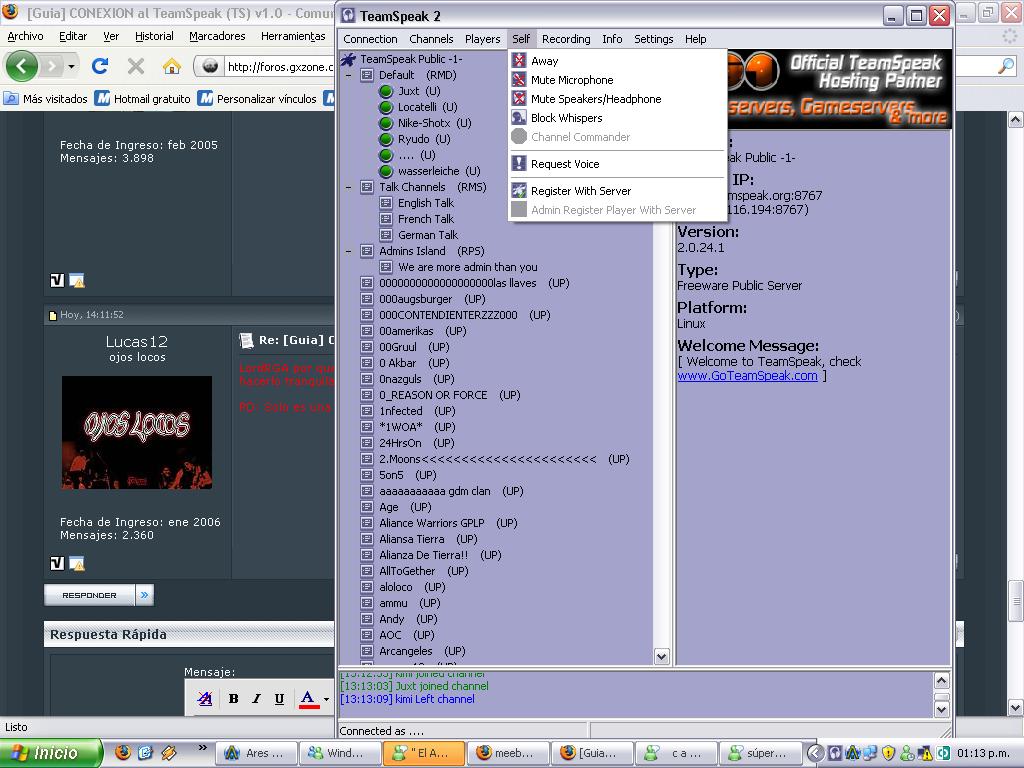Click chat log scrollbar up arrow
Image resolution: width=1024 pixels, height=768 pixels.
pyautogui.click(x=941, y=680)
